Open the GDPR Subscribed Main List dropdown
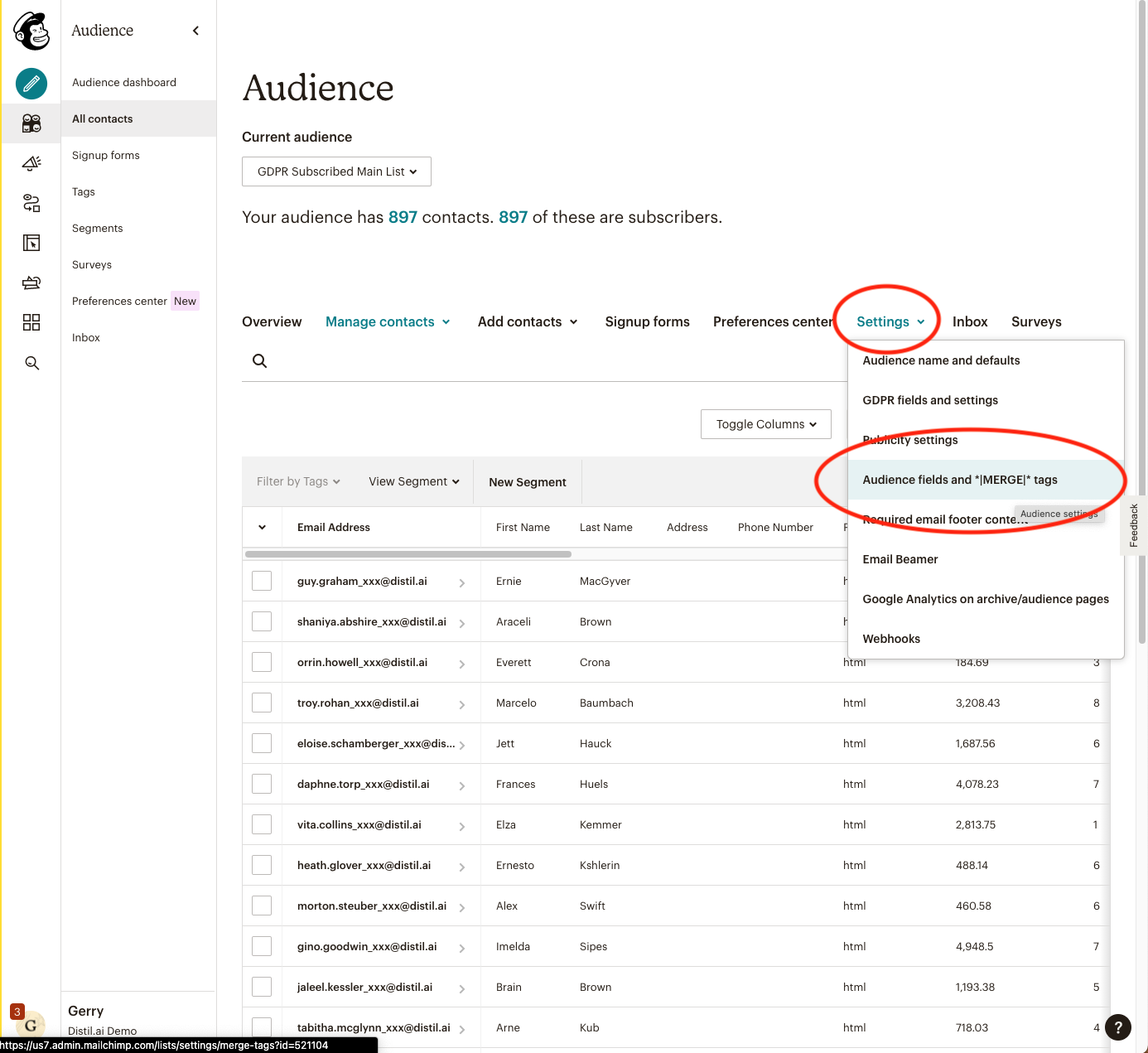This screenshot has width=1148, height=1053. point(336,171)
